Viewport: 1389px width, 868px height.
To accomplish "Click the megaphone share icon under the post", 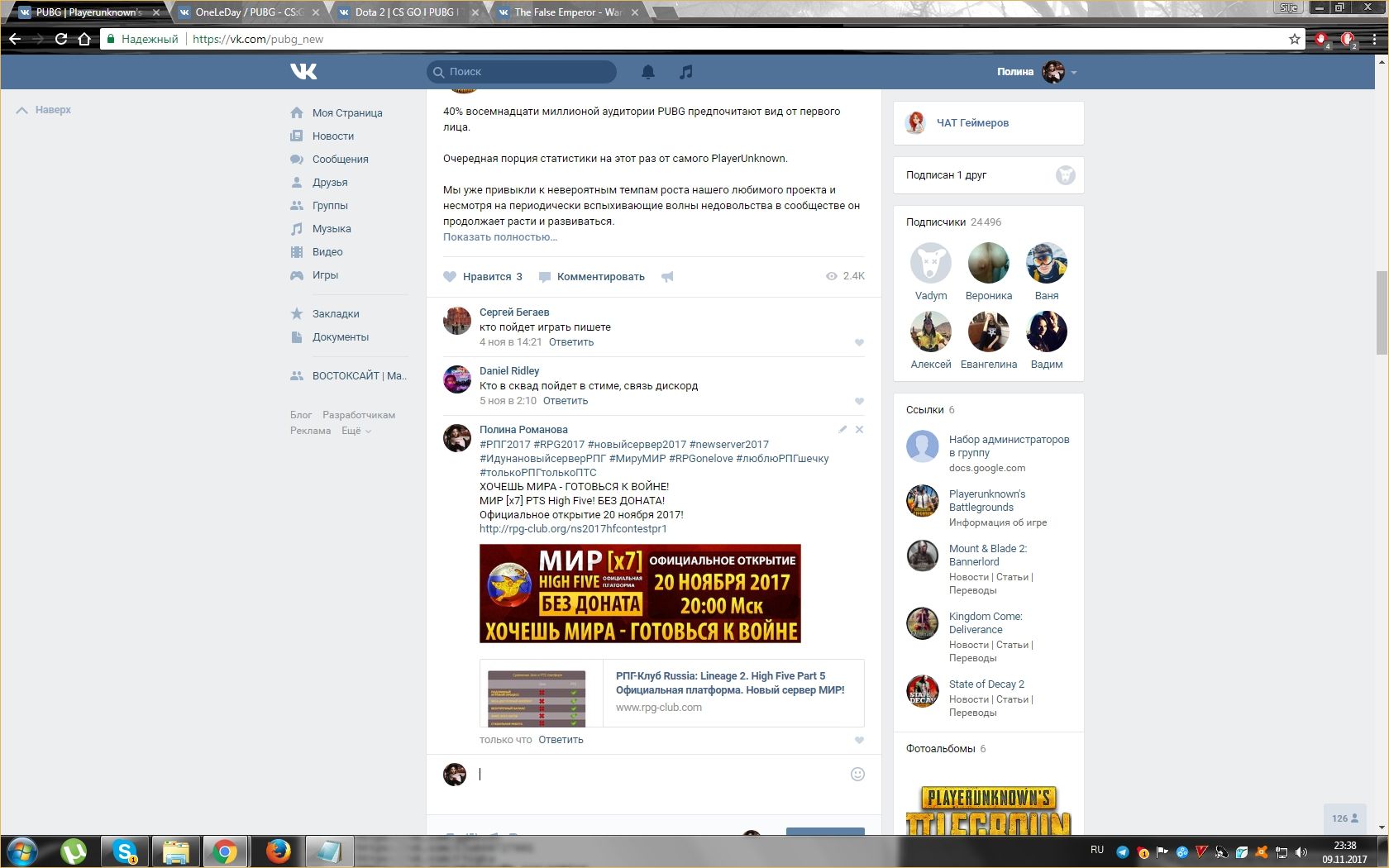I will [667, 277].
